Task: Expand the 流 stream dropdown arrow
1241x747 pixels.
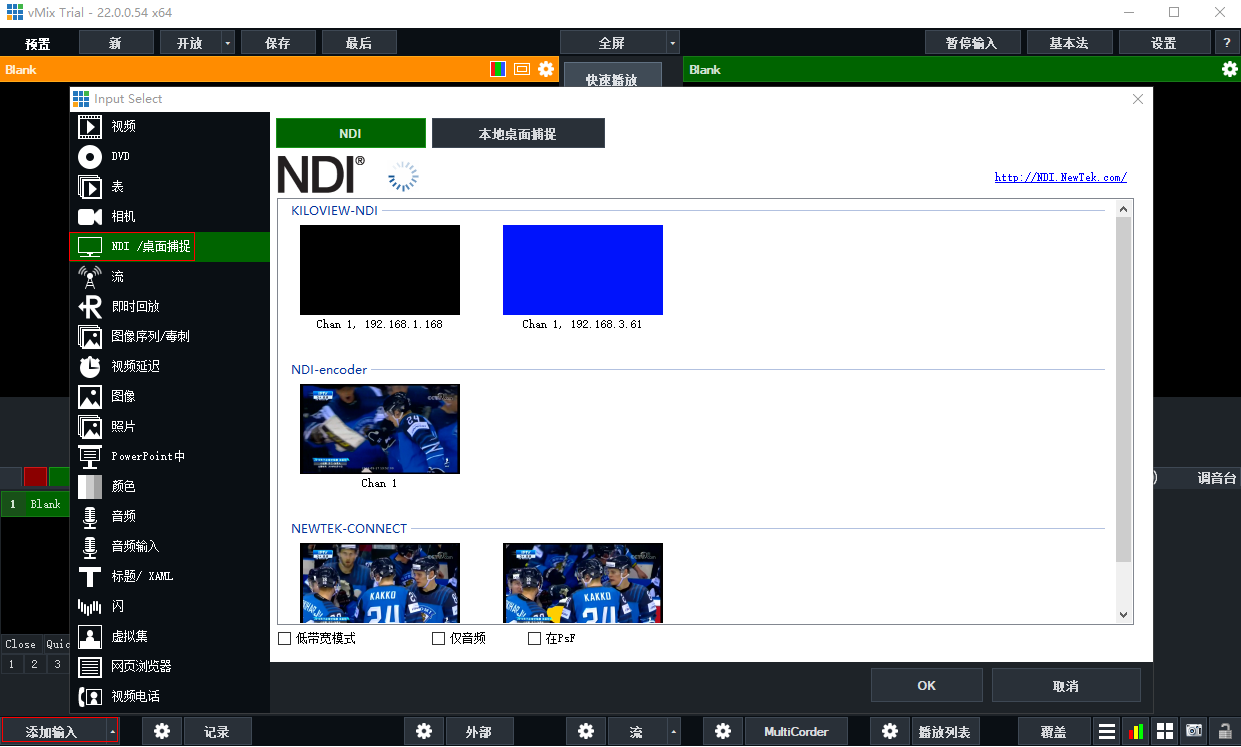Action: click(x=674, y=731)
